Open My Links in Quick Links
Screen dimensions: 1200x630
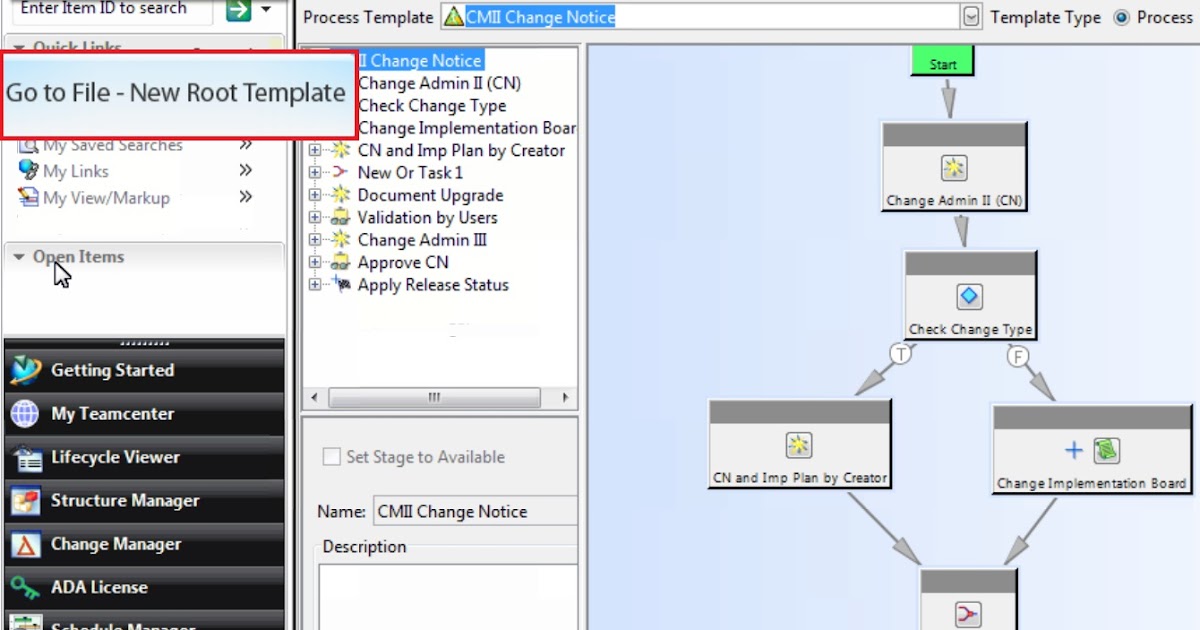tap(76, 171)
